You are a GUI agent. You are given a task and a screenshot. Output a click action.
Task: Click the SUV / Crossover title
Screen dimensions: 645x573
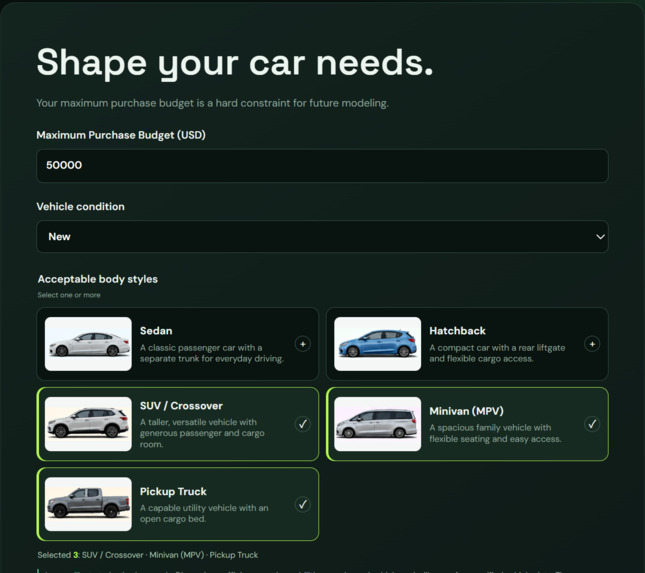coord(181,406)
